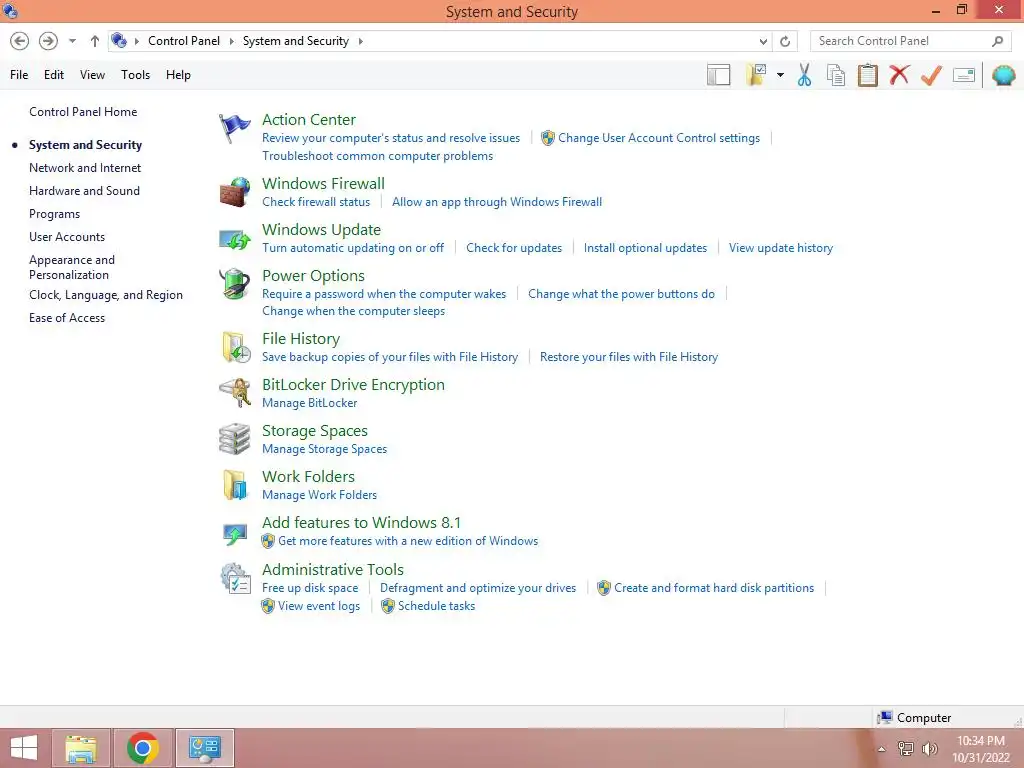The height and width of the screenshot is (768, 1024).
Task: Click Control Panel in the address breadcrumb
Action: point(184,41)
